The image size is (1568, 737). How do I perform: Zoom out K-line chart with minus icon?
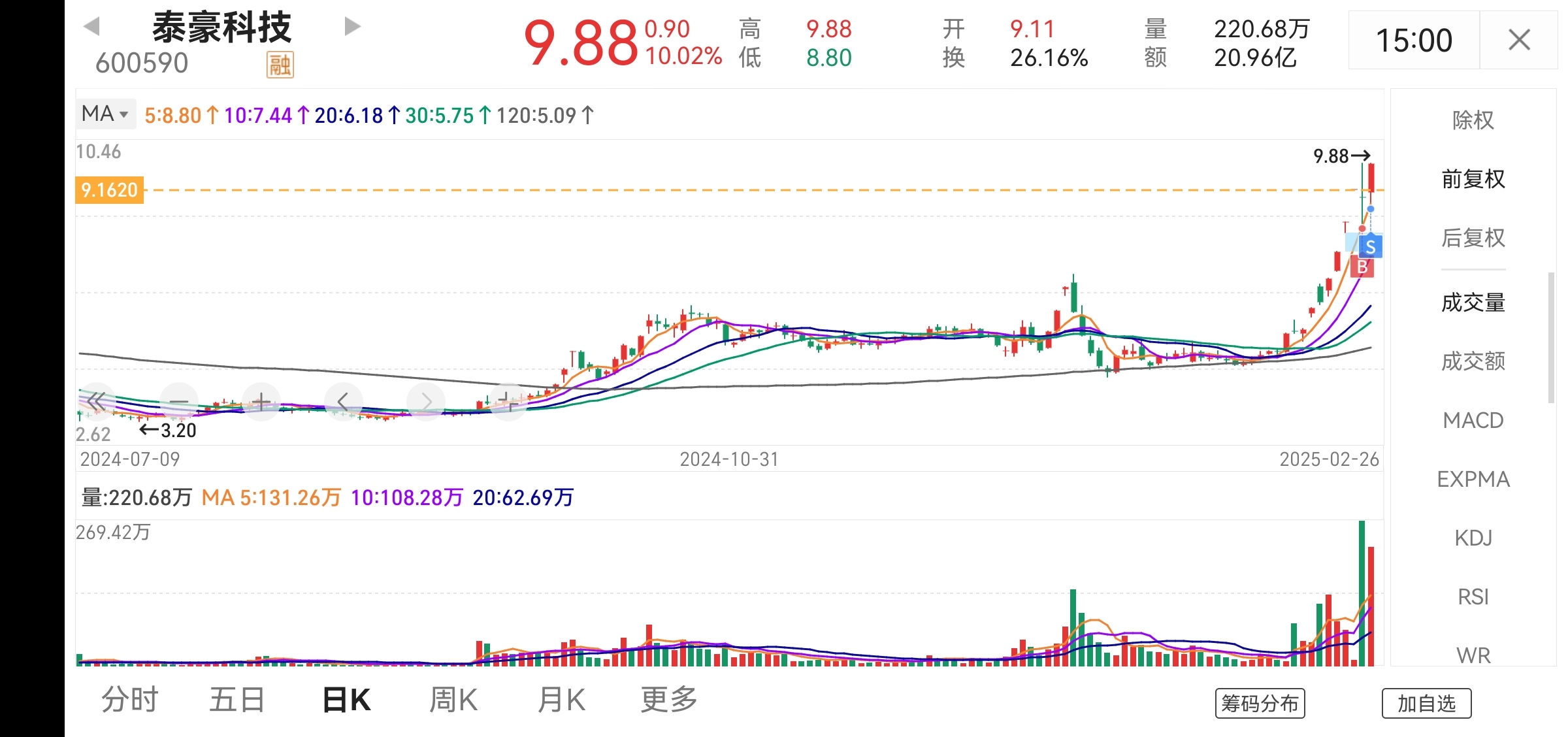(x=178, y=401)
